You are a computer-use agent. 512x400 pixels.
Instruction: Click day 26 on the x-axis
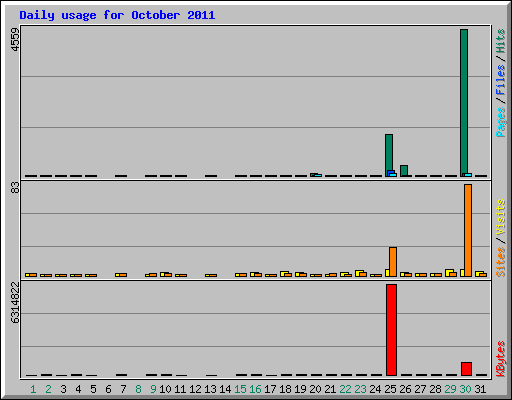(x=405, y=389)
